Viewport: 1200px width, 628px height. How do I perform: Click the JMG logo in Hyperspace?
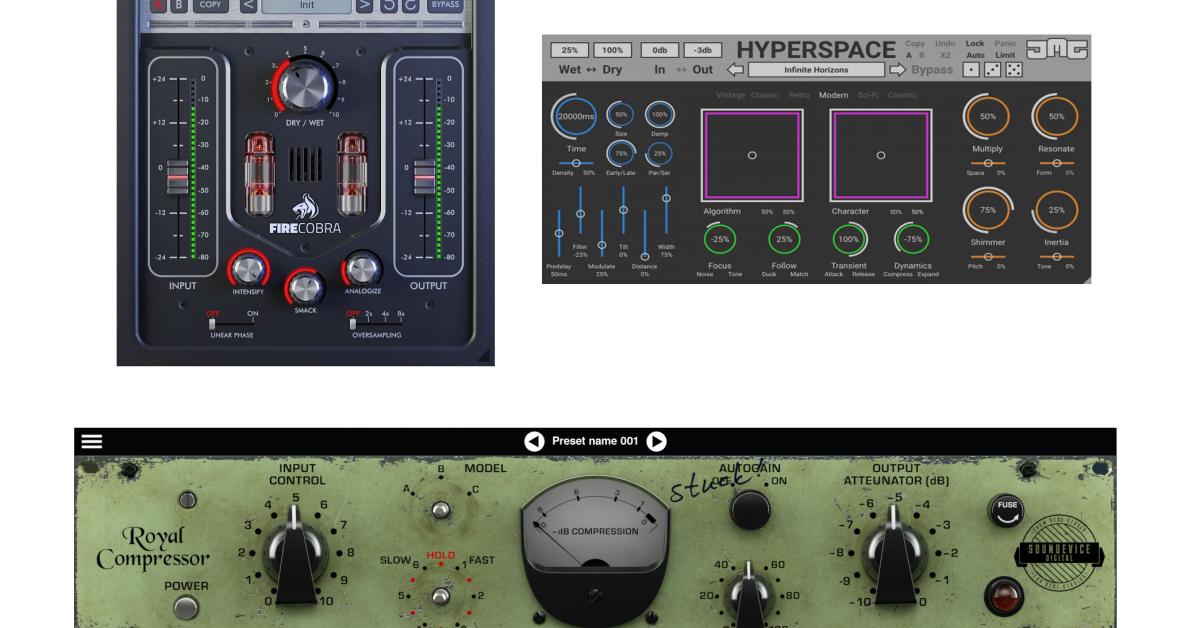pyautogui.click(x=1057, y=48)
